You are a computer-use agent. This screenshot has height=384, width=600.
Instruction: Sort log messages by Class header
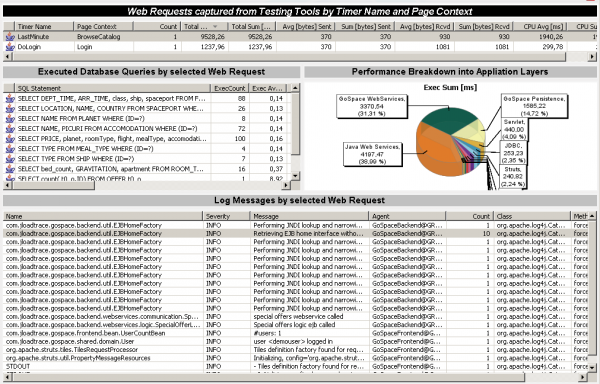pyautogui.click(x=532, y=216)
